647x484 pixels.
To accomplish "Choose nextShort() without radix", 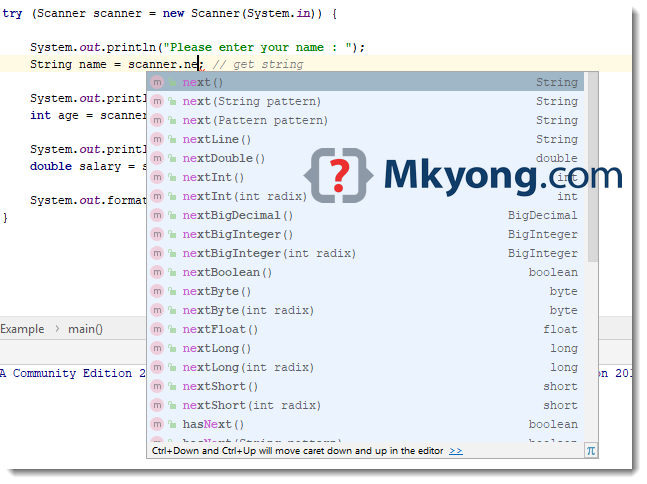I will [366, 386].
